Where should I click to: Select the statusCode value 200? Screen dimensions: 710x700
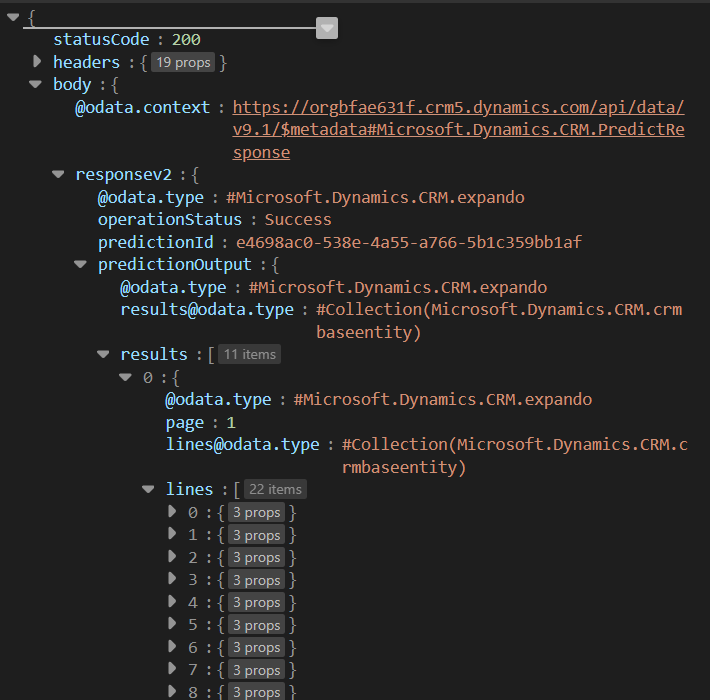tap(185, 40)
